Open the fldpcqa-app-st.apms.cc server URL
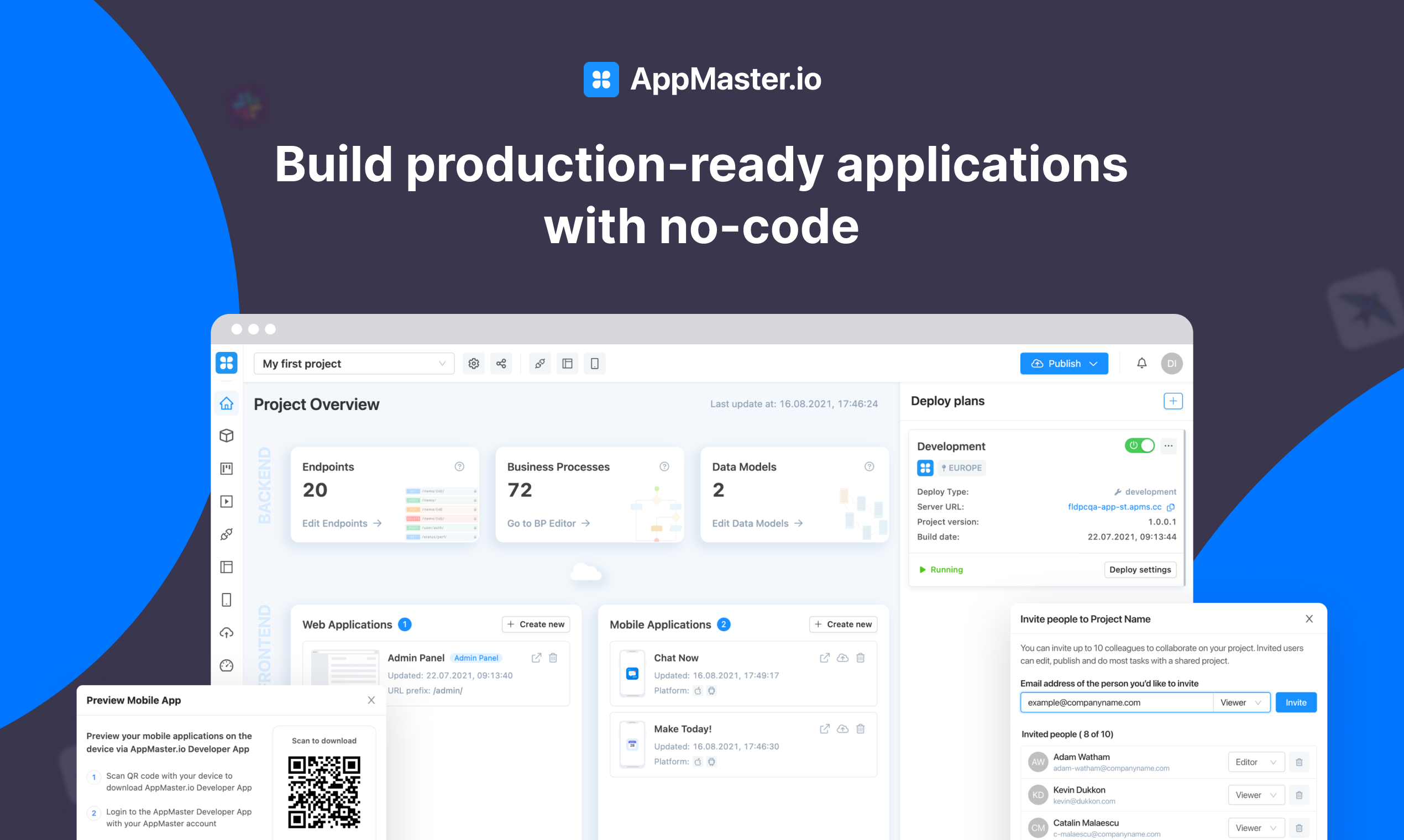The image size is (1404, 840). 1114,507
